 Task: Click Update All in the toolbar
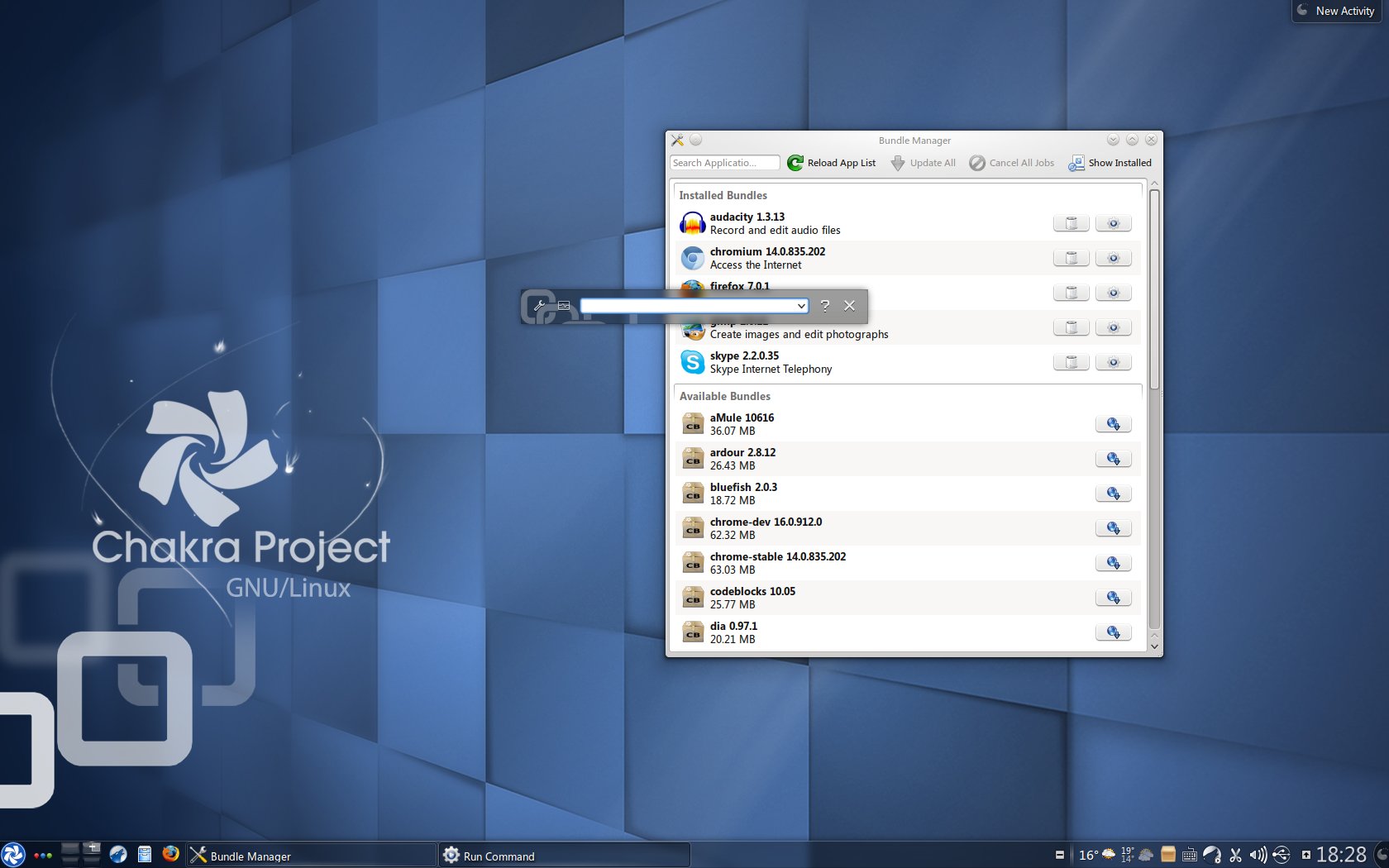pos(923,163)
